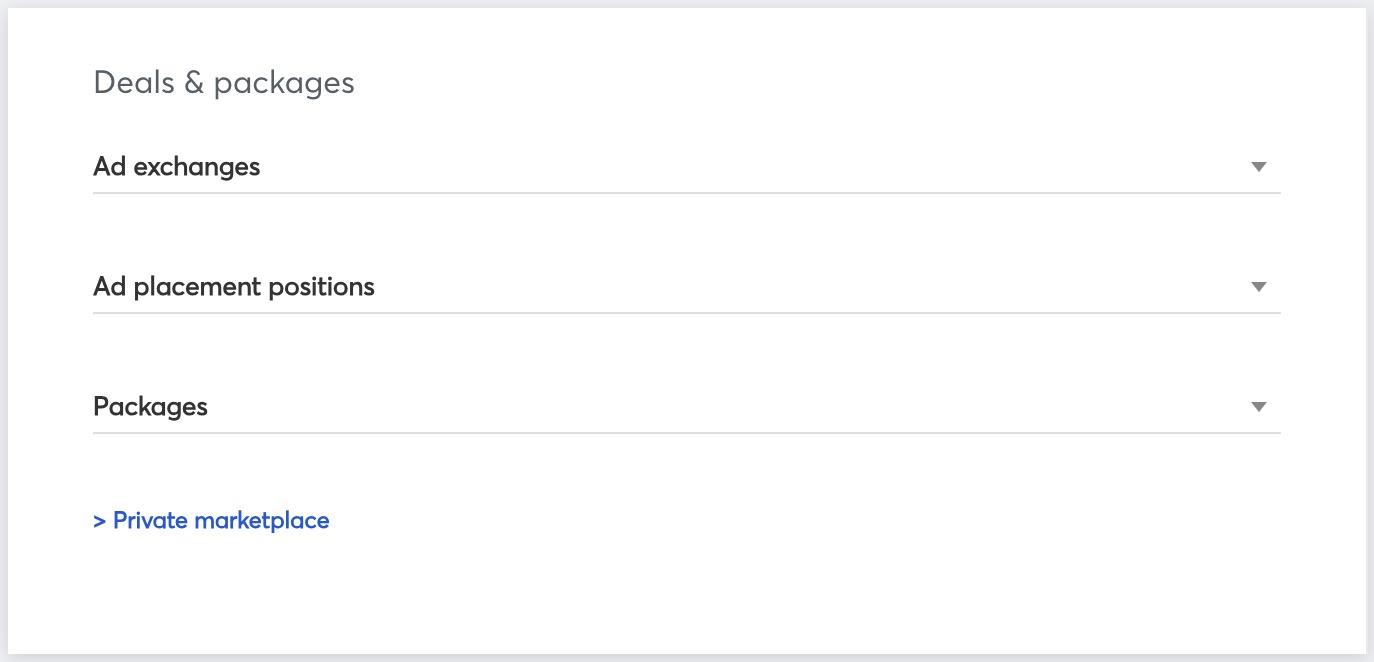The height and width of the screenshot is (662, 1374).
Task: Select the Packages label text
Action: click(x=151, y=407)
